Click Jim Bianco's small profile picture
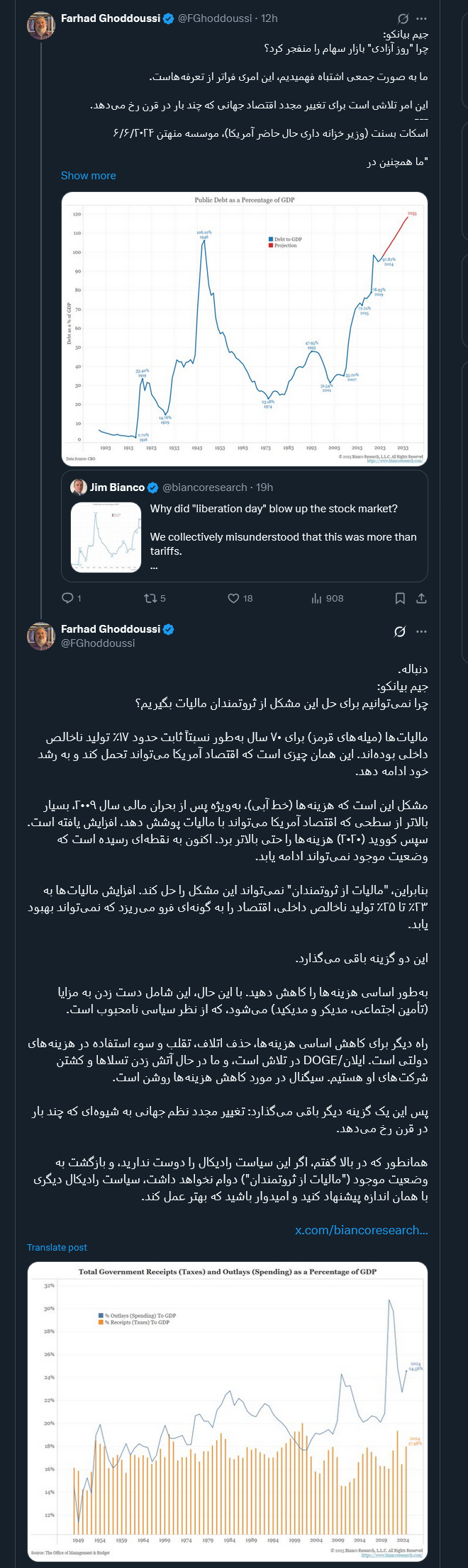Viewport: 468px width, 1568px height. pyautogui.click(x=79, y=487)
